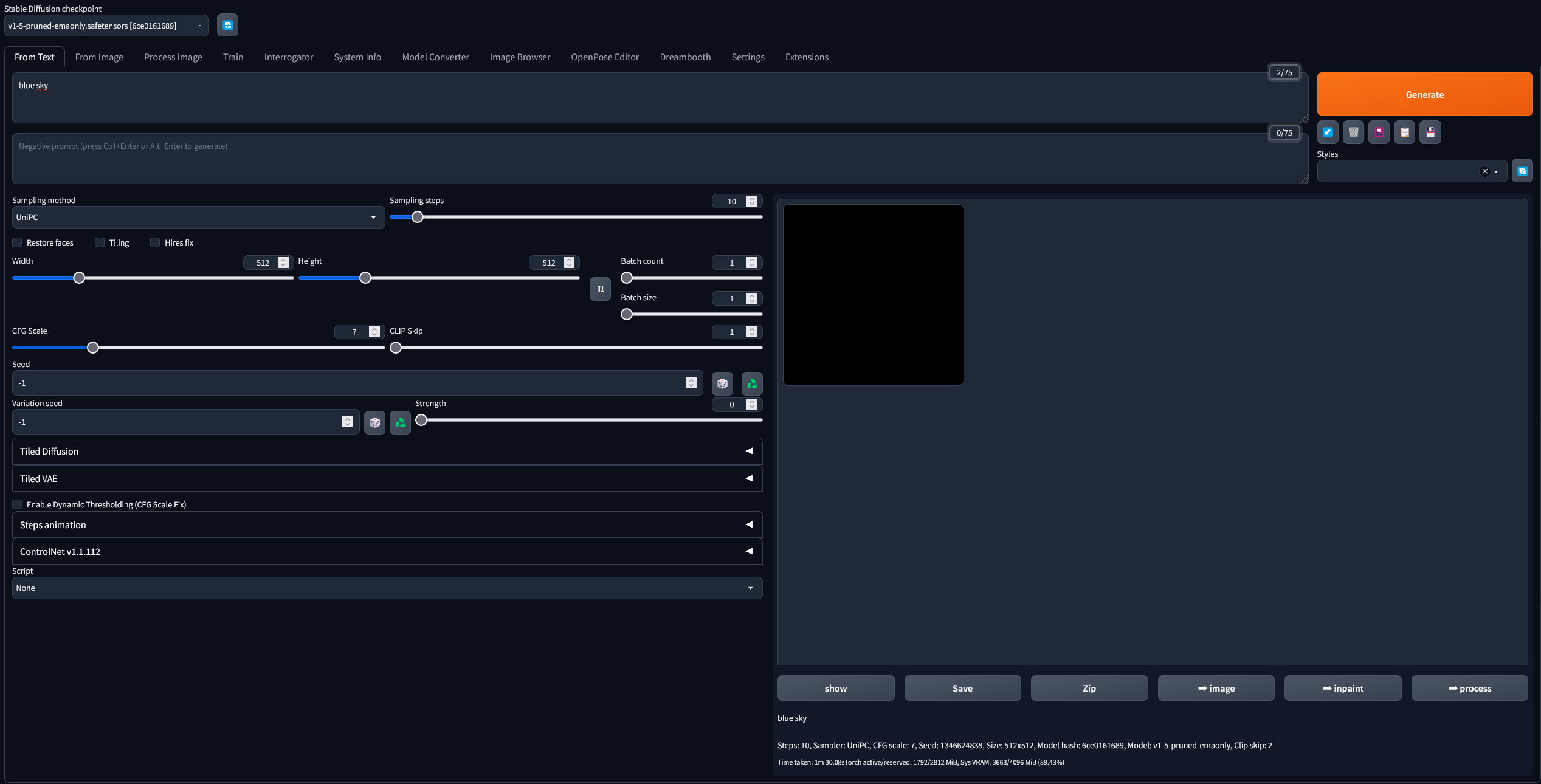This screenshot has height=784, width=1541.
Task: Go to the OpenPose Editor tab
Action: coord(605,57)
